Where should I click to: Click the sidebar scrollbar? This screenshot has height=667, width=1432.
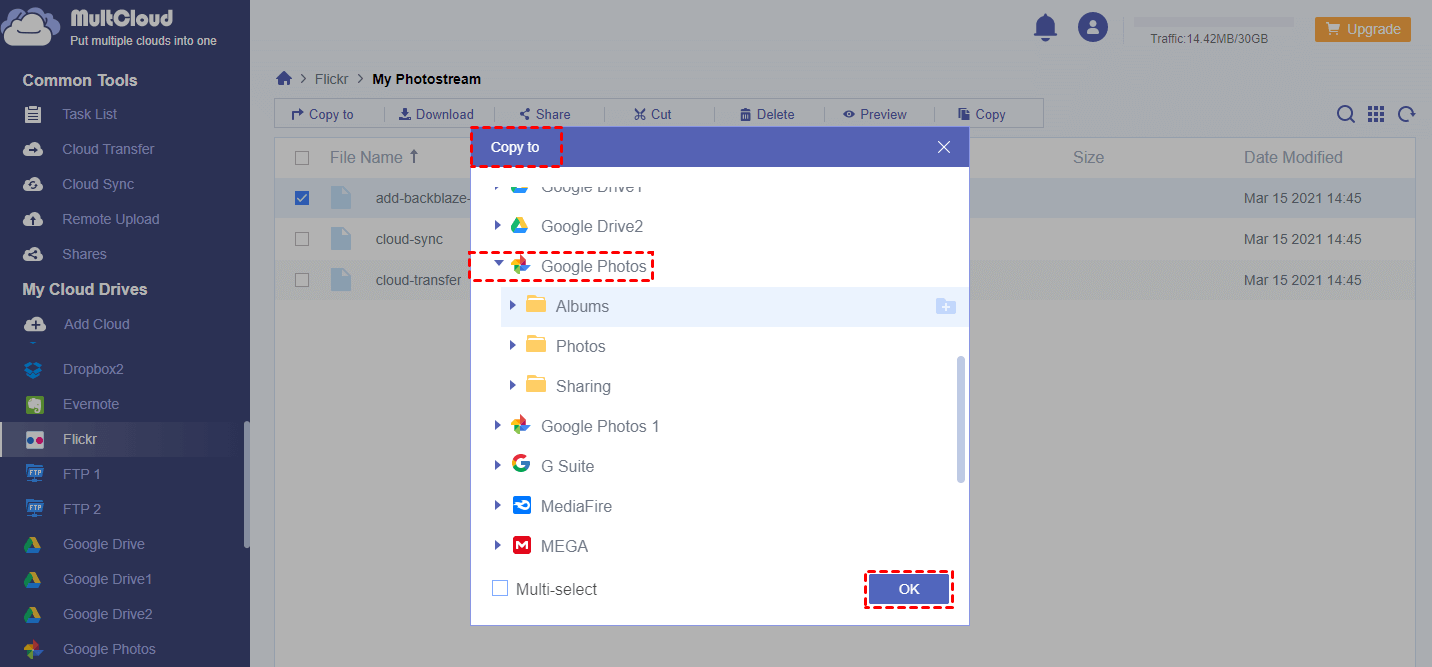point(246,484)
